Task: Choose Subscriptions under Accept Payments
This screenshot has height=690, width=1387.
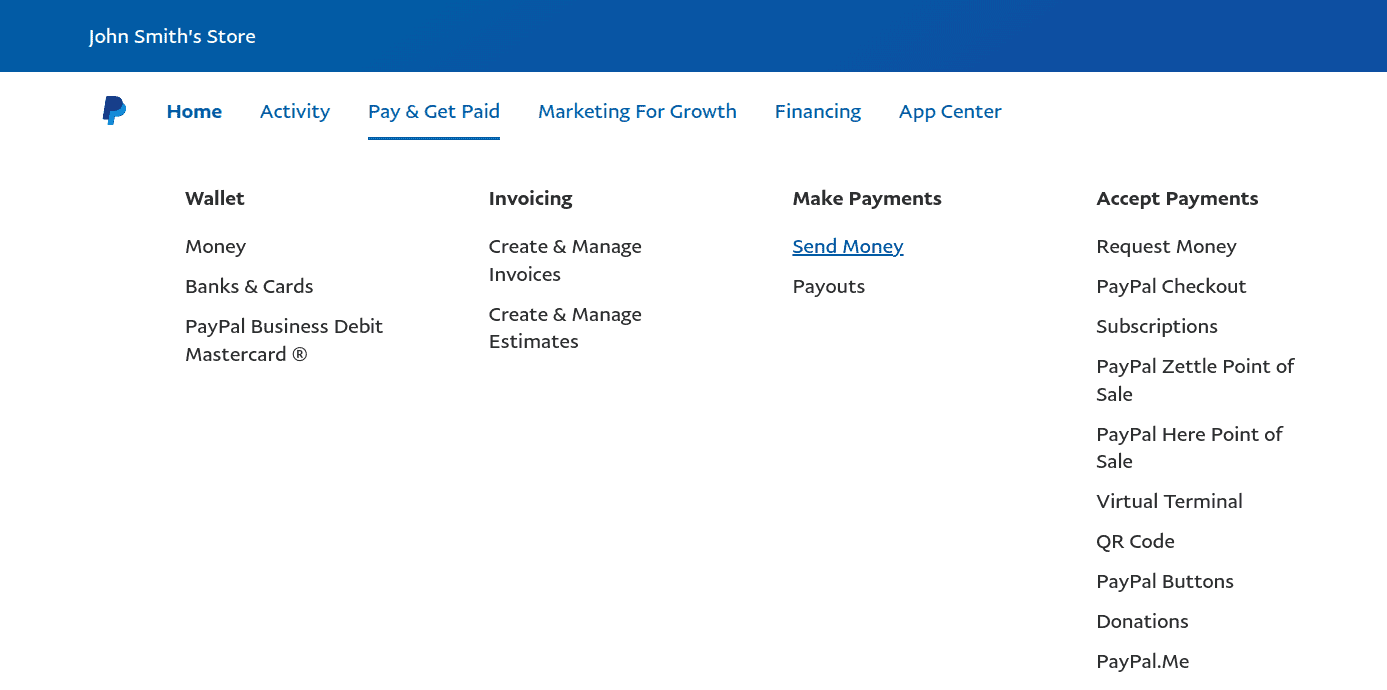Action: tap(1157, 327)
